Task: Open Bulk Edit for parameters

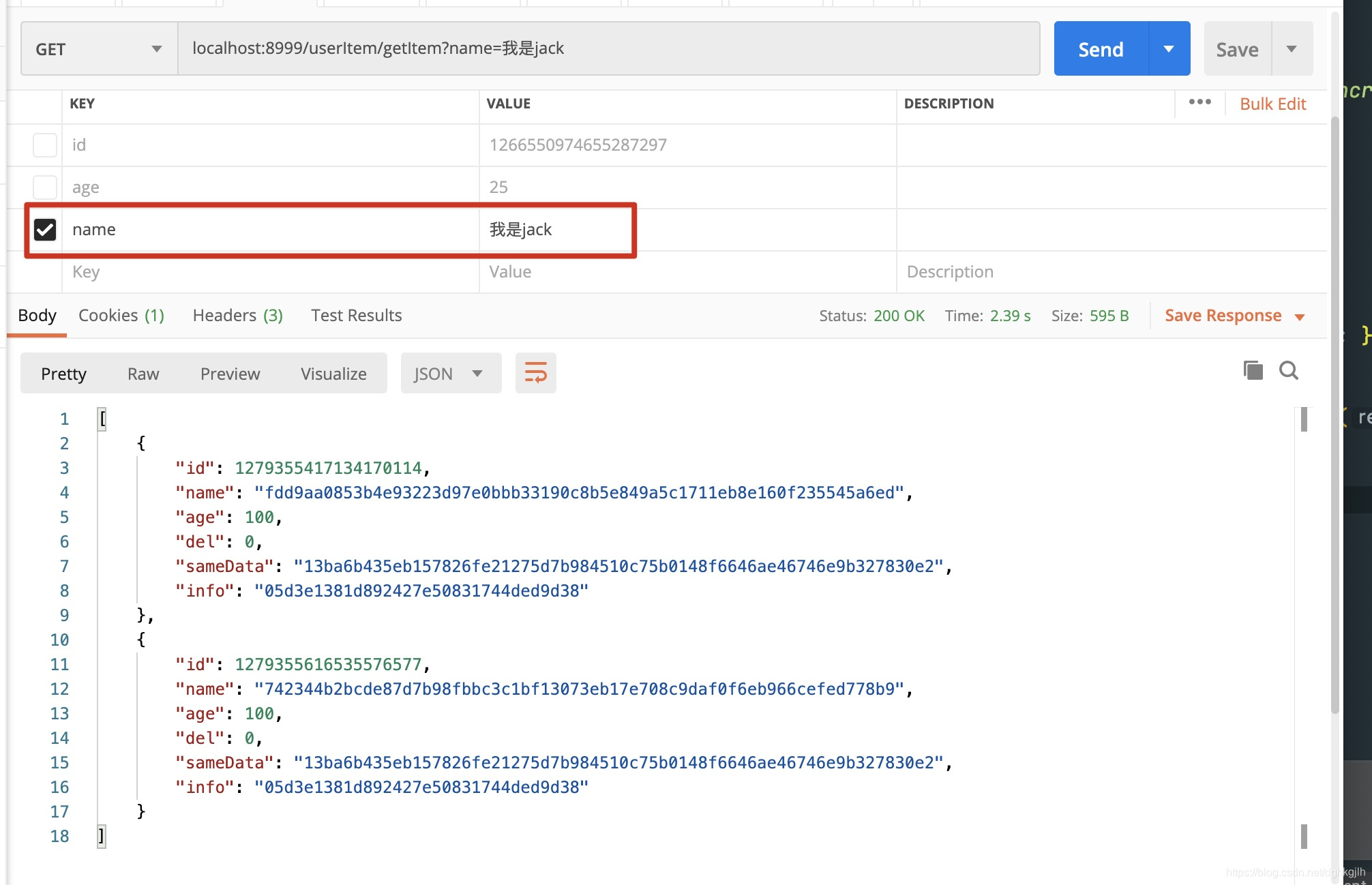Action: coord(1272,104)
